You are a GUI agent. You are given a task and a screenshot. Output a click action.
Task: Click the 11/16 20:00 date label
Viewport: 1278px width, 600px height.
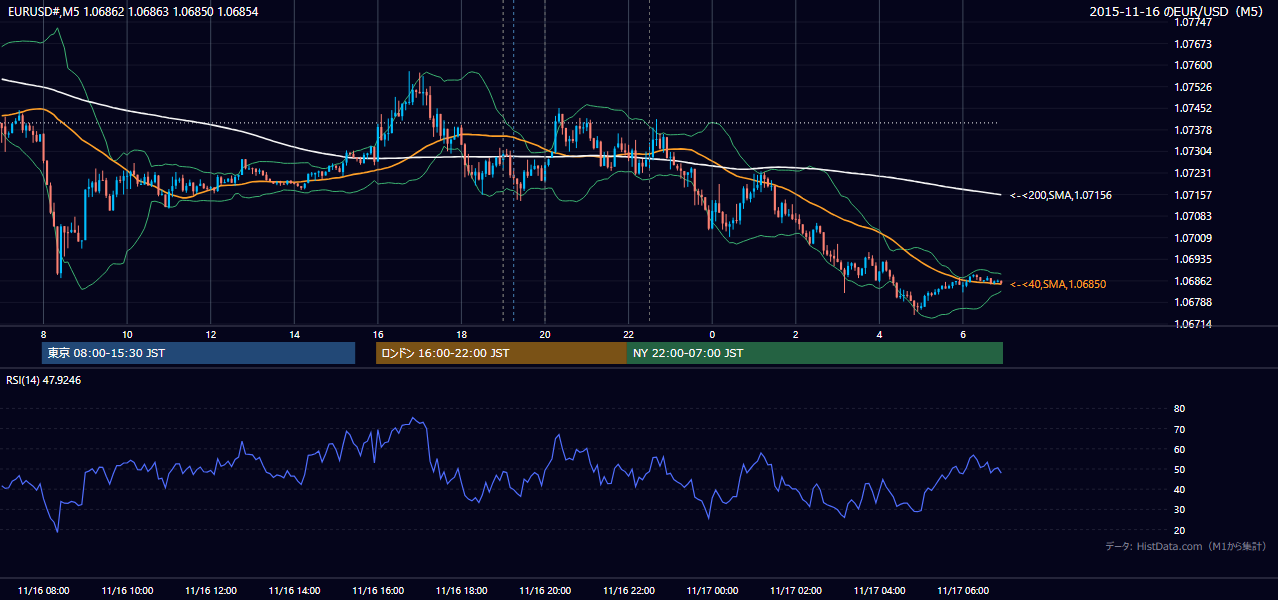545,591
